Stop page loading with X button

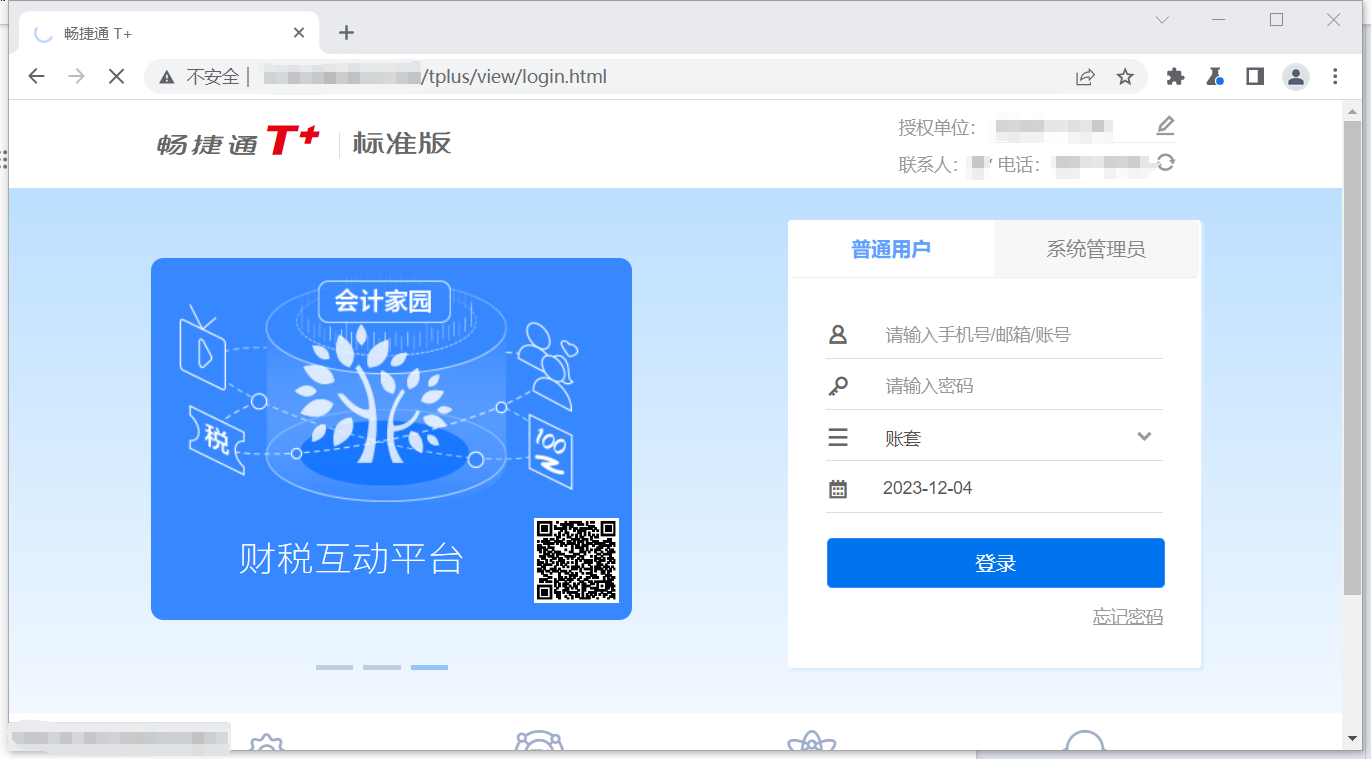click(116, 76)
